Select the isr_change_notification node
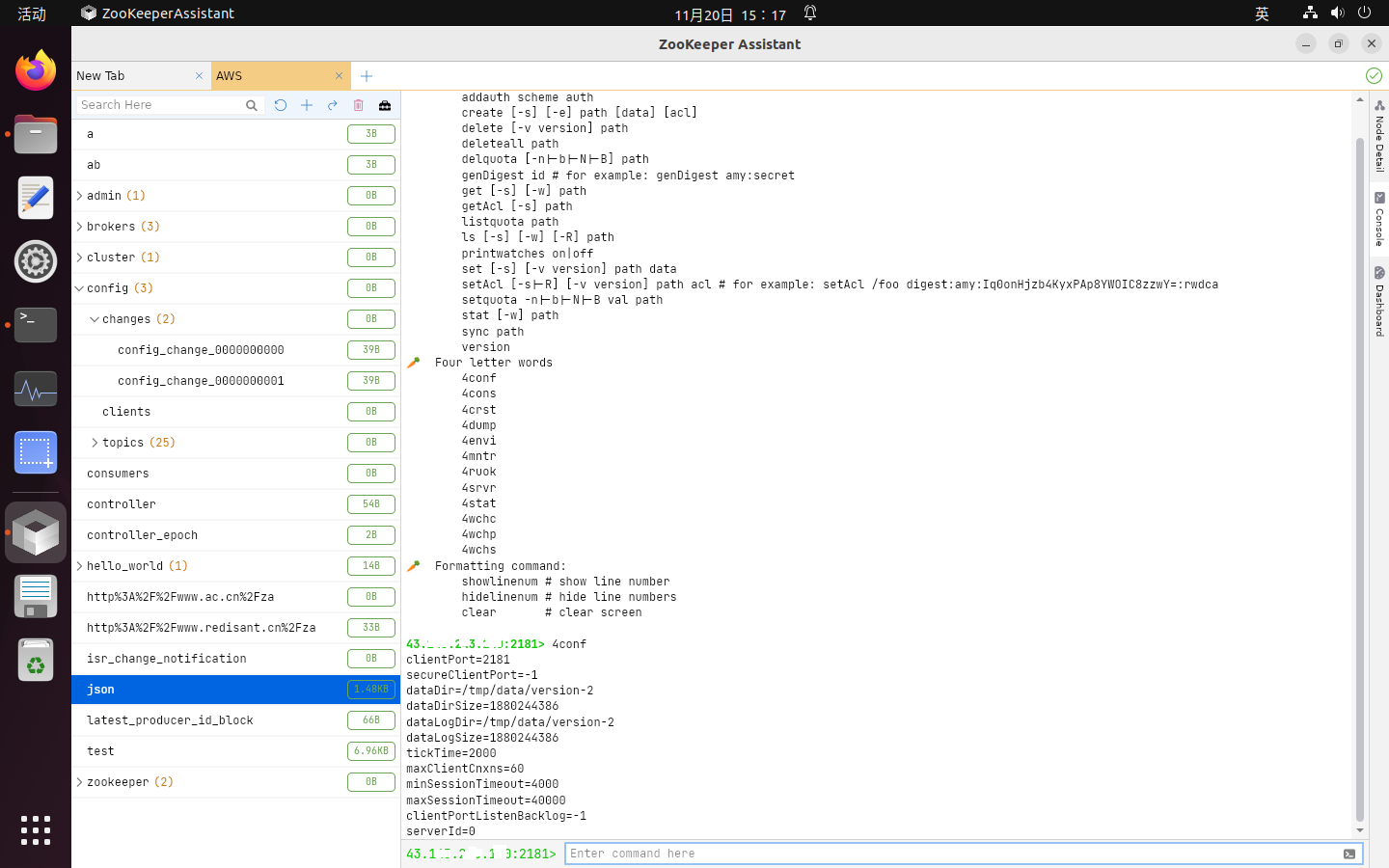Viewport: 1389px width, 868px height. (235, 659)
